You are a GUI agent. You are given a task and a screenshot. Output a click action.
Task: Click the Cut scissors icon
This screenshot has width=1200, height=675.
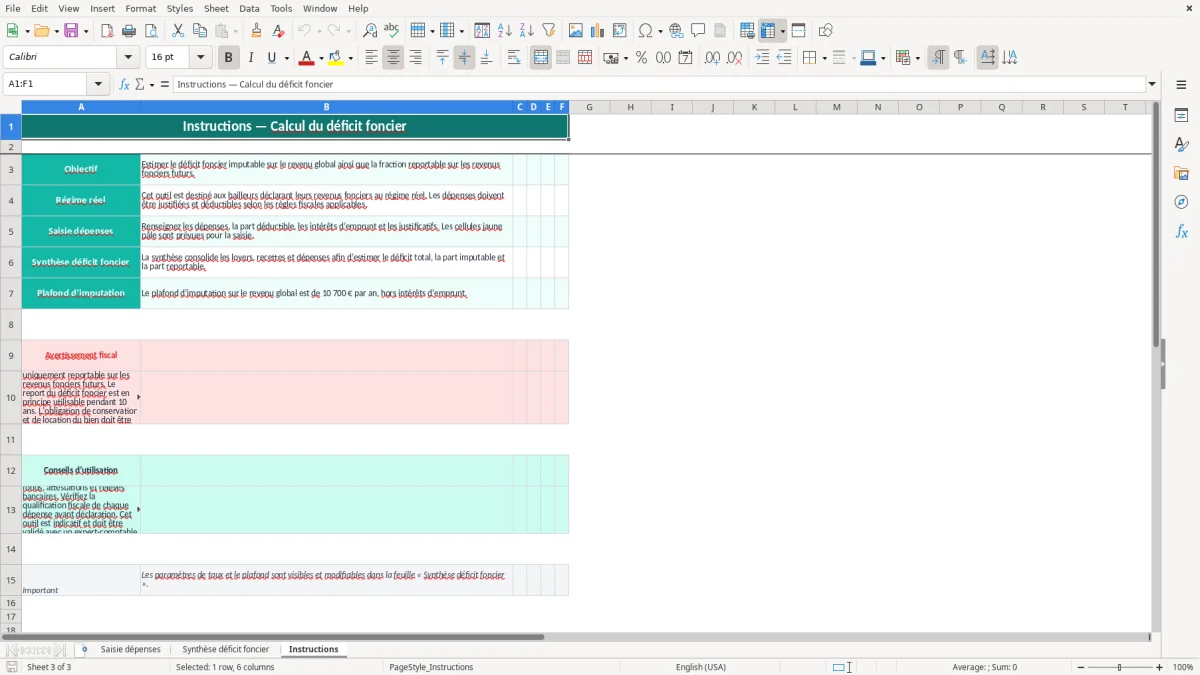pos(178,31)
